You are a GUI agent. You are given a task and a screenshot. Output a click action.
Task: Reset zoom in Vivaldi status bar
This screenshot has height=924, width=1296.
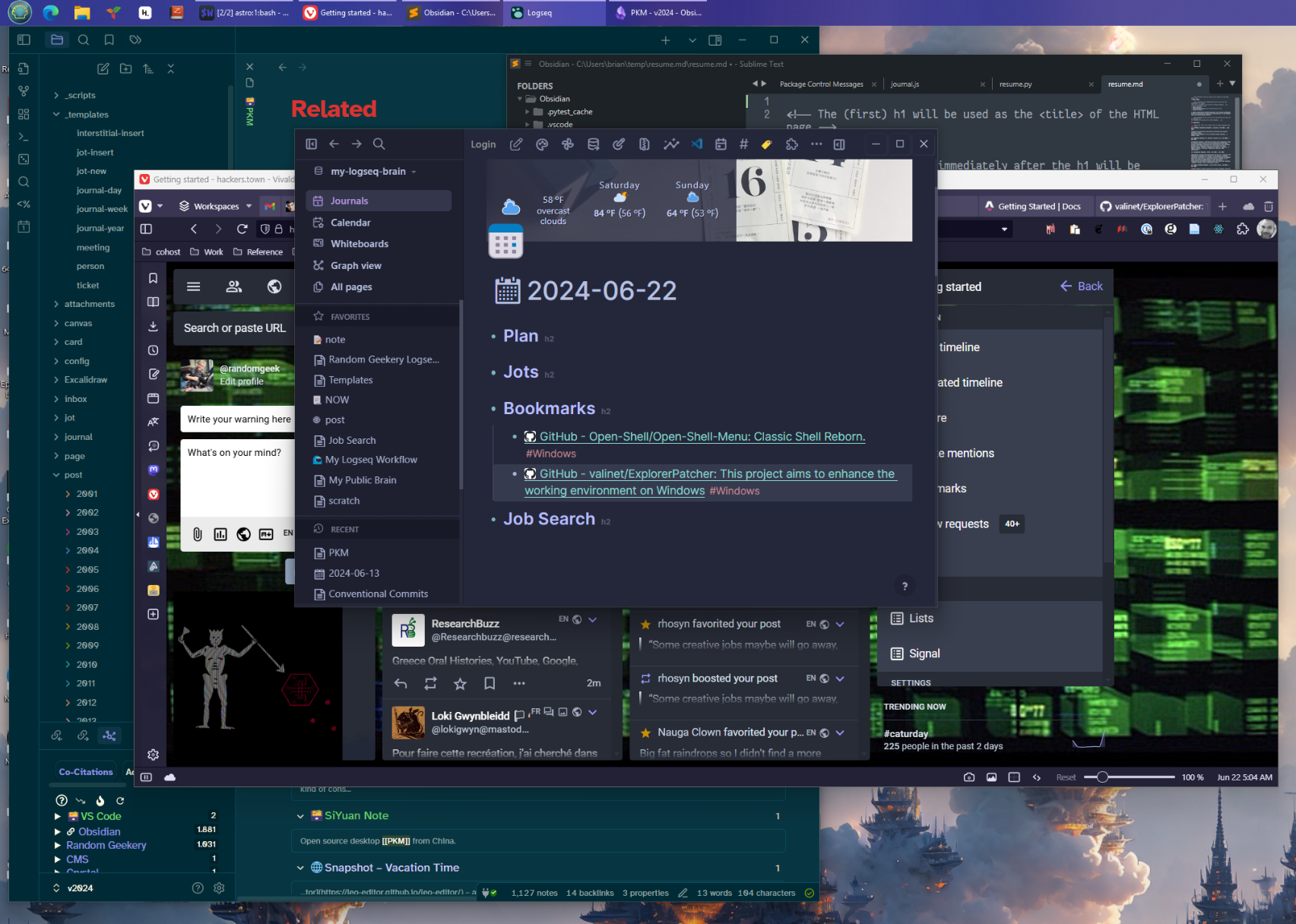pyautogui.click(x=1066, y=777)
